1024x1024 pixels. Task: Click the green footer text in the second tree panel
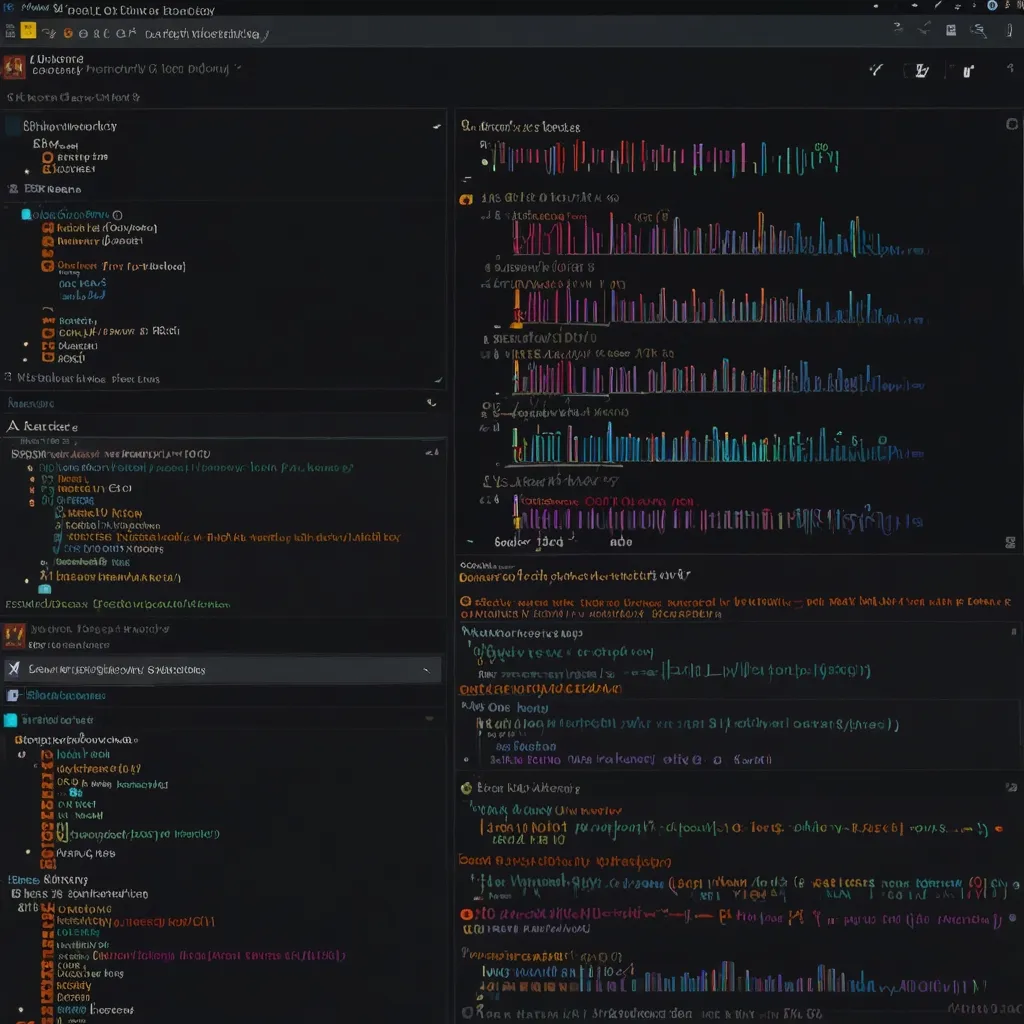pyautogui.click(x=118, y=604)
